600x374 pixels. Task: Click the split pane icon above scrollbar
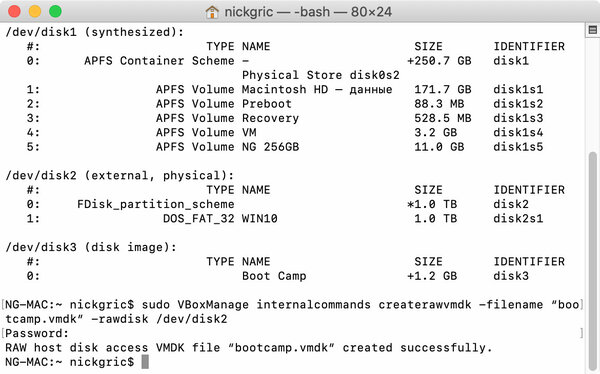(593, 30)
